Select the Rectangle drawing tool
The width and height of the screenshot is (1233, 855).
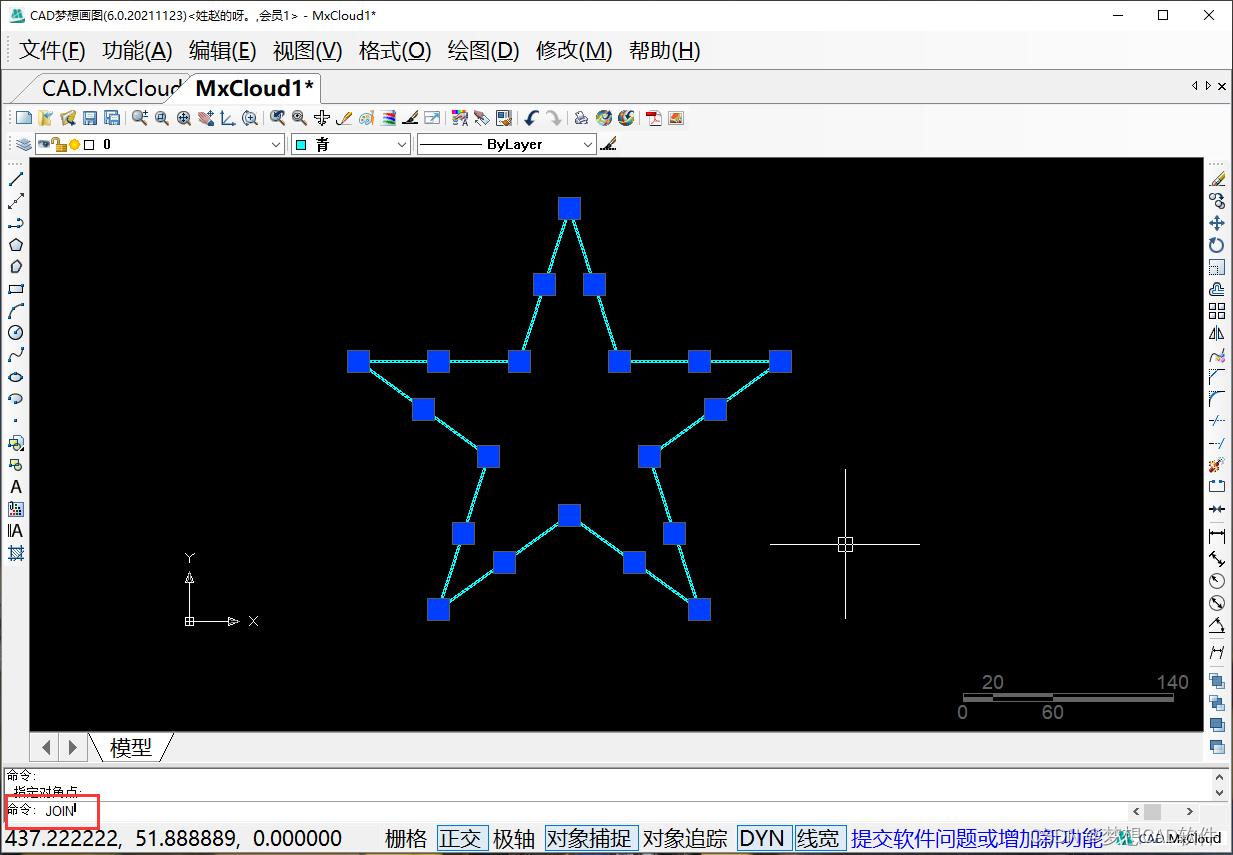point(16,289)
